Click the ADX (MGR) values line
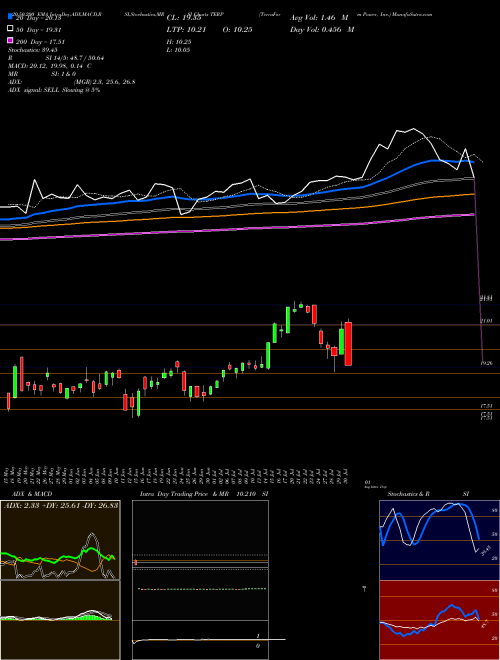The image size is (500, 660). tap(72, 82)
